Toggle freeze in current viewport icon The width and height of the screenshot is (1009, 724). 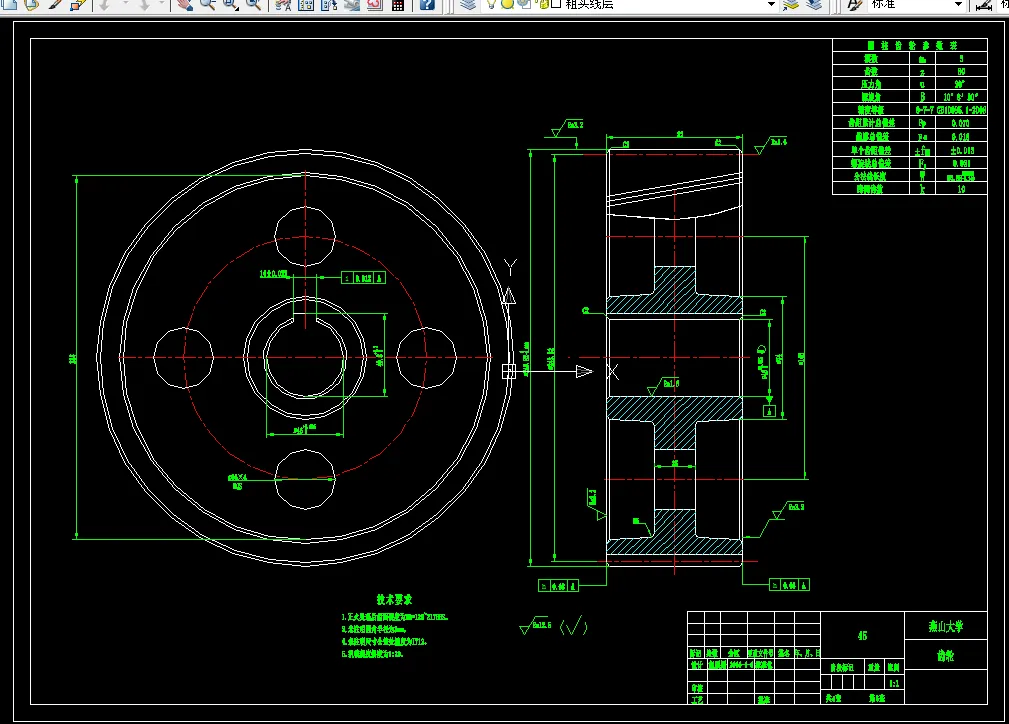525,4
